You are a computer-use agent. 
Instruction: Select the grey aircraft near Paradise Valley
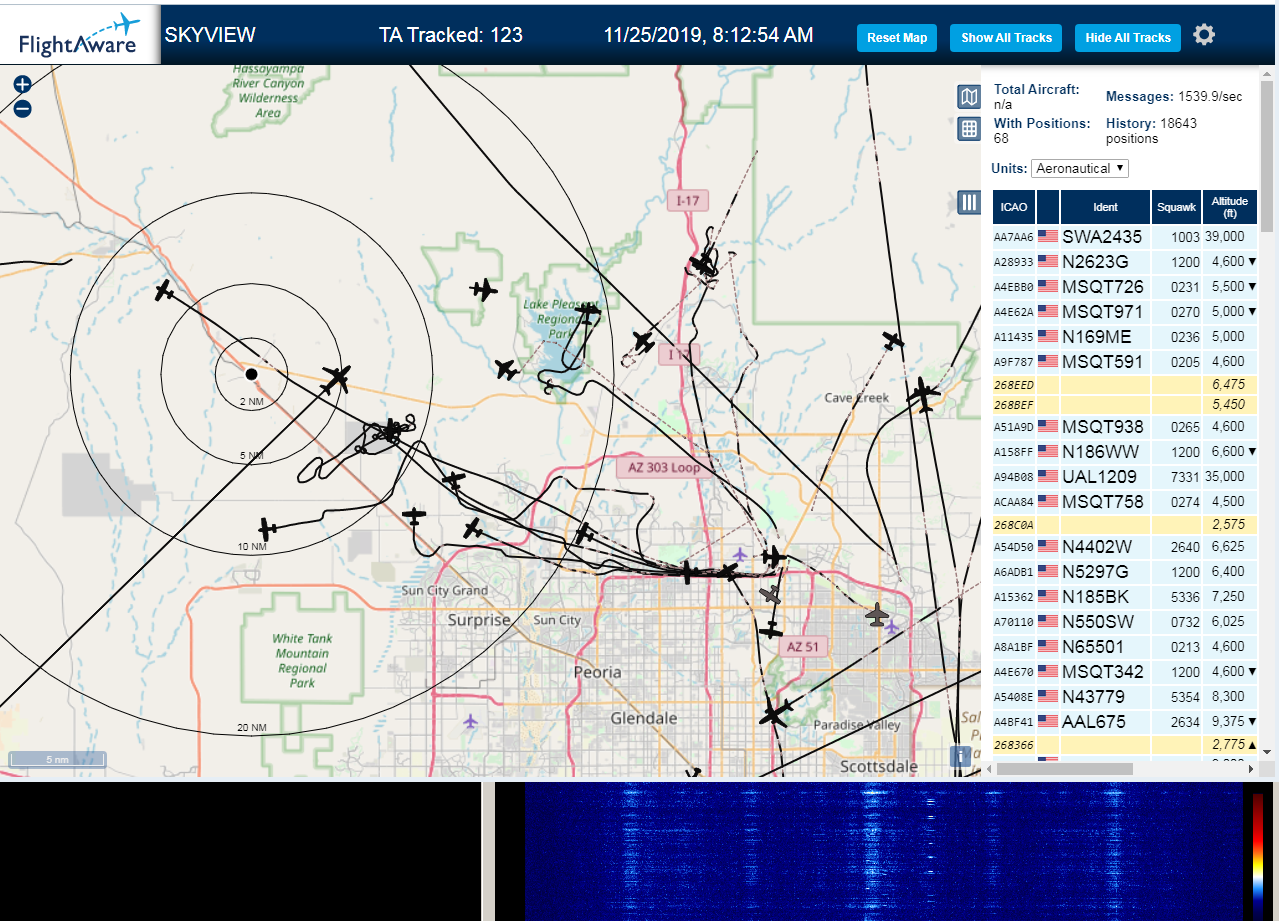(x=877, y=614)
